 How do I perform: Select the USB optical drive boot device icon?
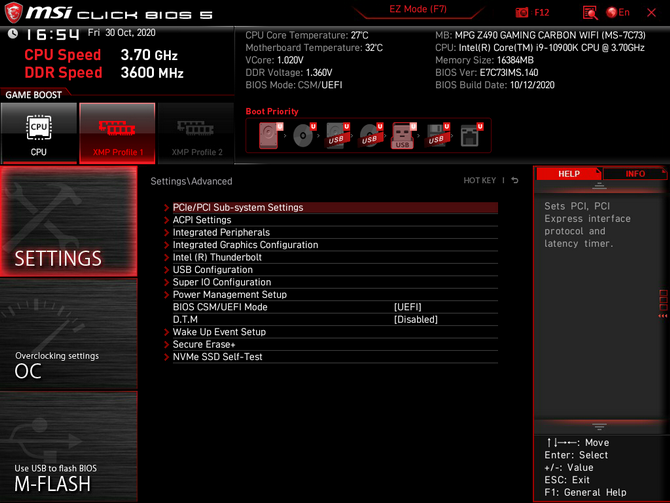pos(371,135)
